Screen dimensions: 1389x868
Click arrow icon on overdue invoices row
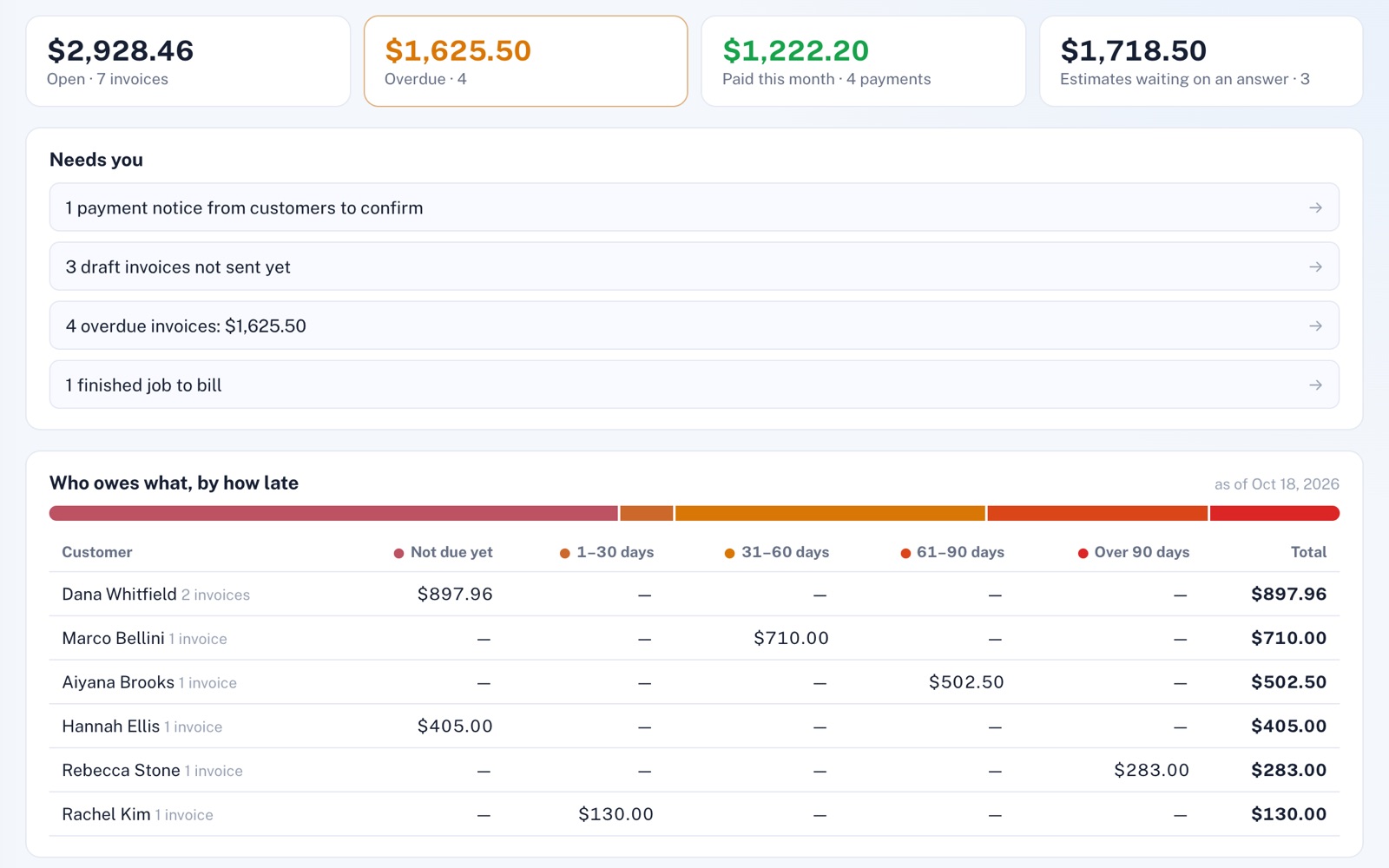(x=1316, y=325)
